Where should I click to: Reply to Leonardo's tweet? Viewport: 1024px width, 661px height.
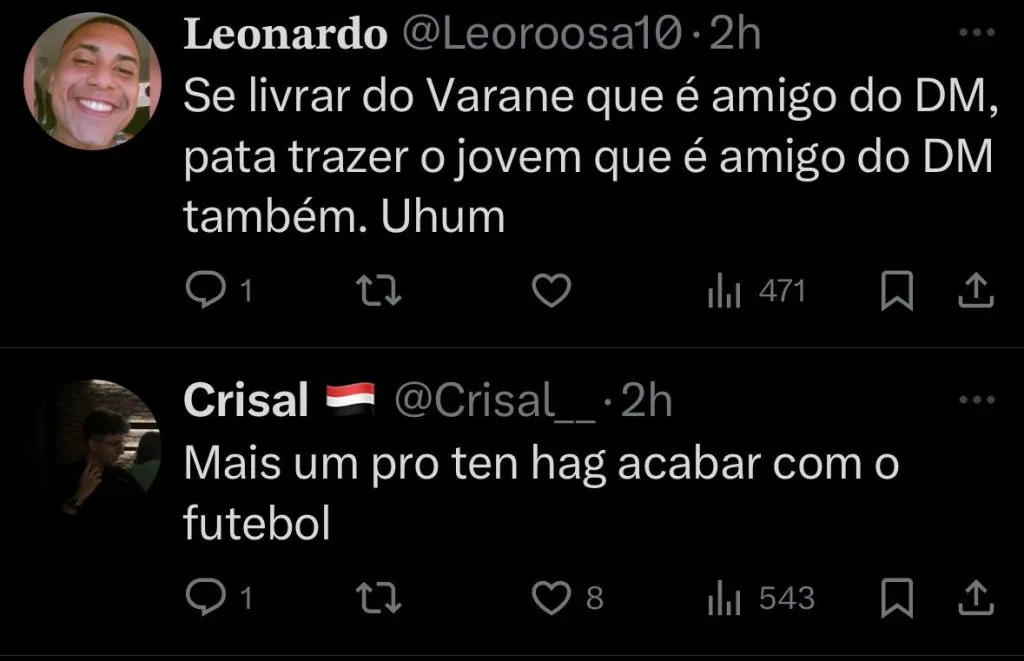(206, 291)
